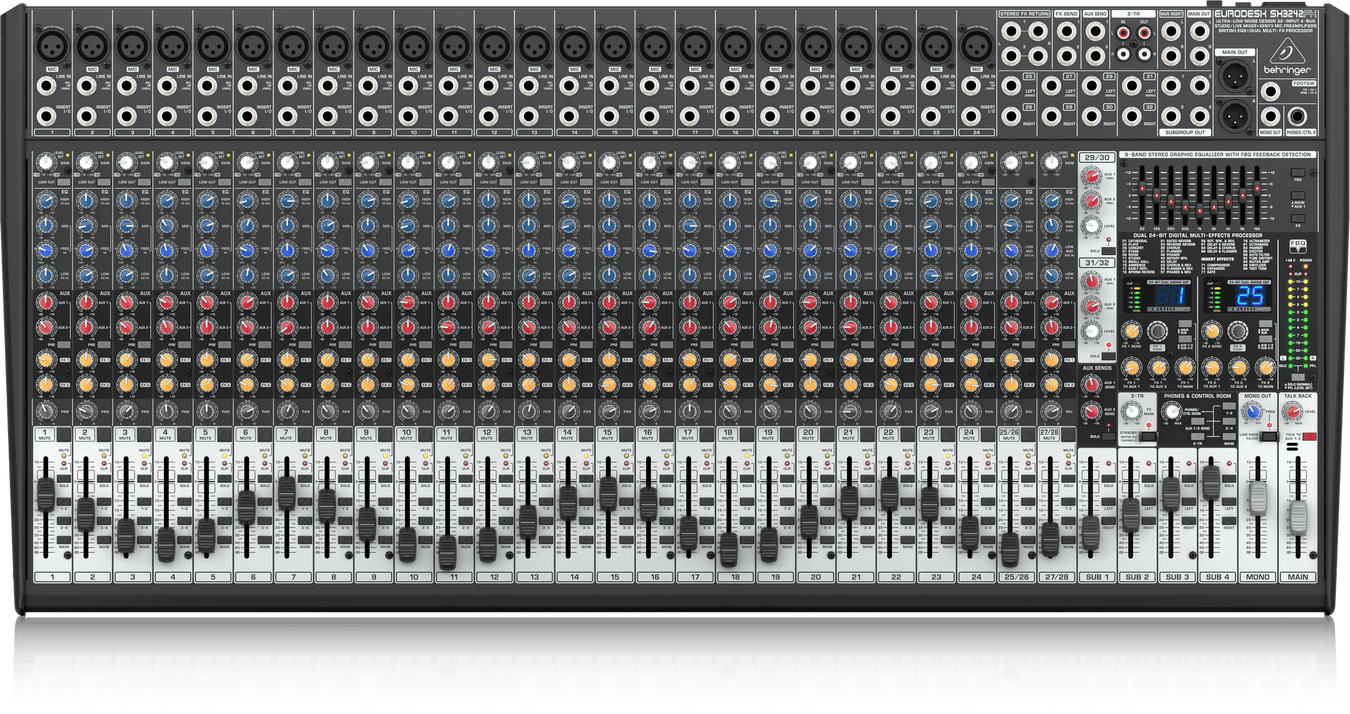This screenshot has width=1350, height=714.
Task: Turn the FX 1 program select knob
Action: click(1158, 333)
